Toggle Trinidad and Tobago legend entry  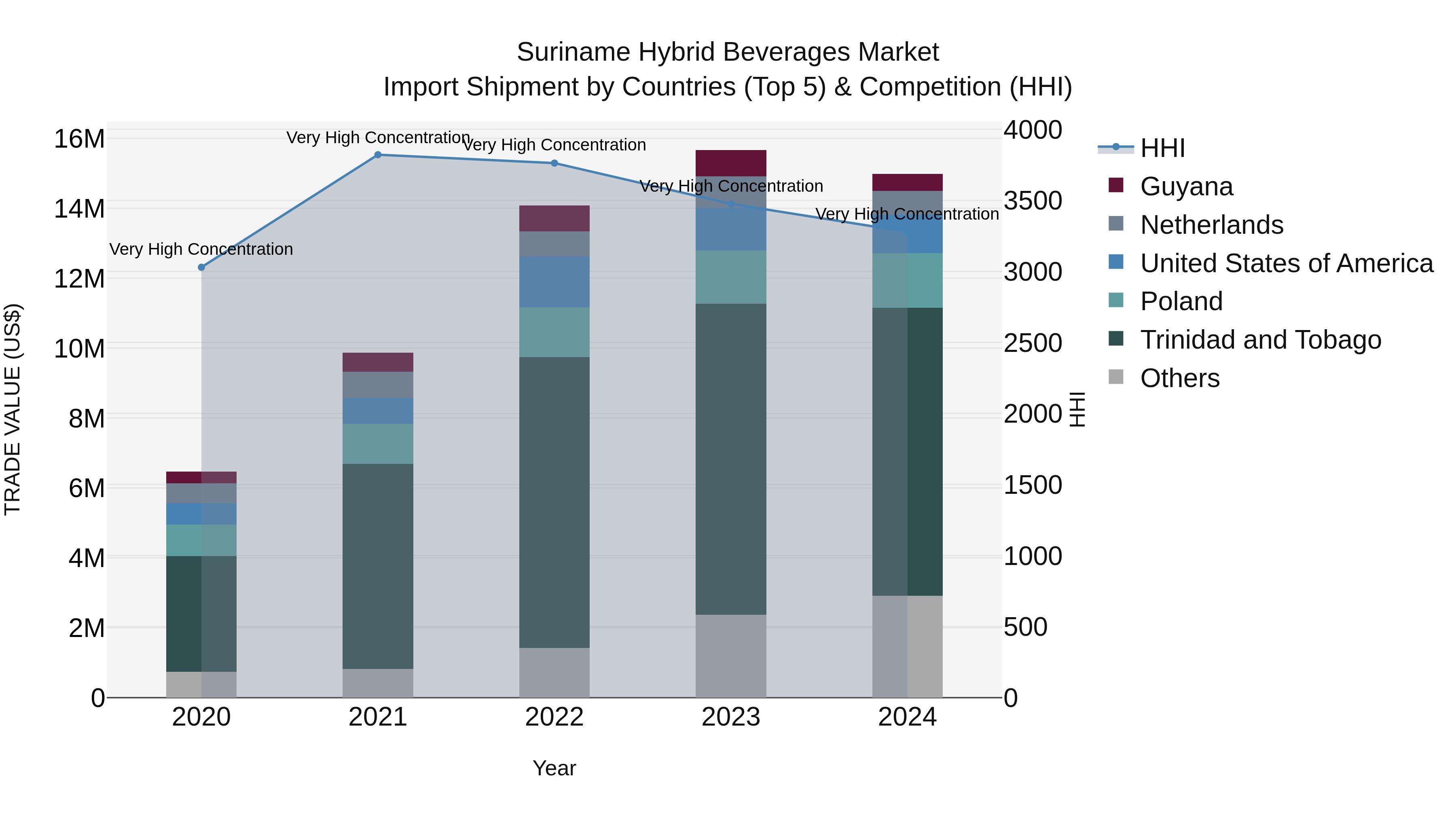pos(1244,340)
